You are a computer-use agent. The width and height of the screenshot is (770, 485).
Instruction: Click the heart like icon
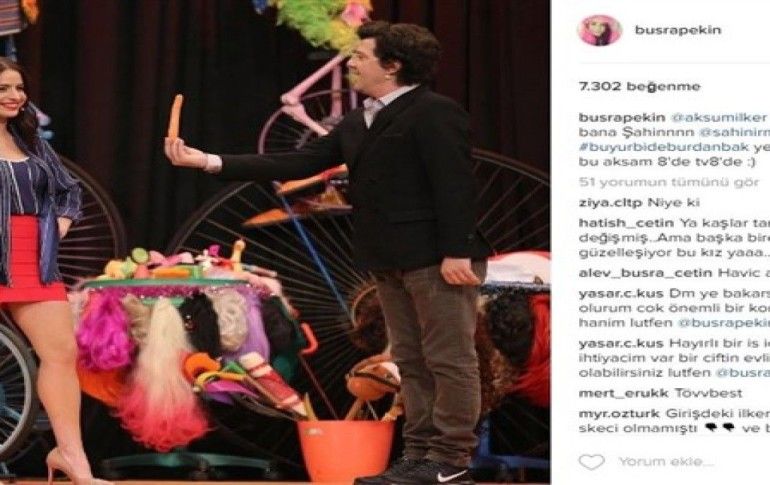tap(591, 462)
